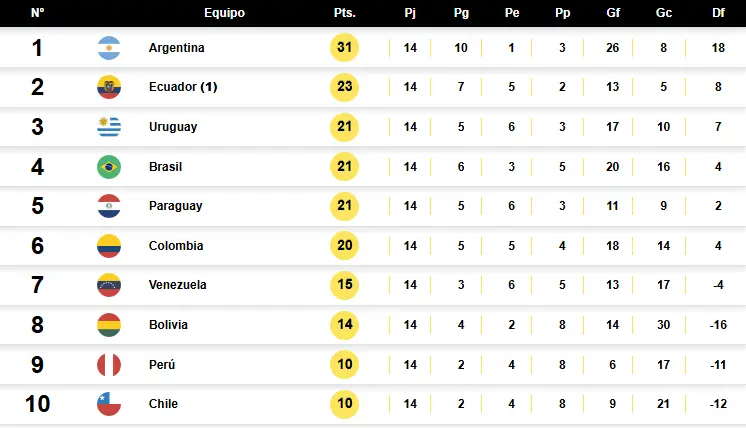Select the Paraguay flag icon
This screenshot has width=746, height=428.
point(109,206)
